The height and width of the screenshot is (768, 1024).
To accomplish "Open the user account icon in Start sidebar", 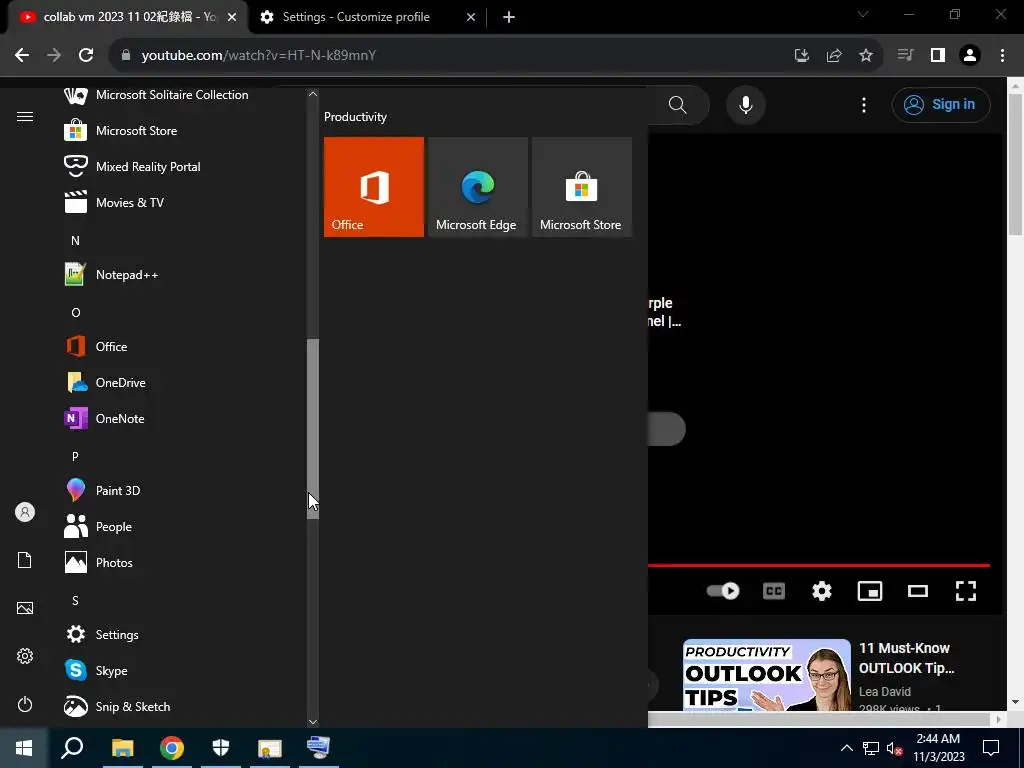I will [25, 512].
